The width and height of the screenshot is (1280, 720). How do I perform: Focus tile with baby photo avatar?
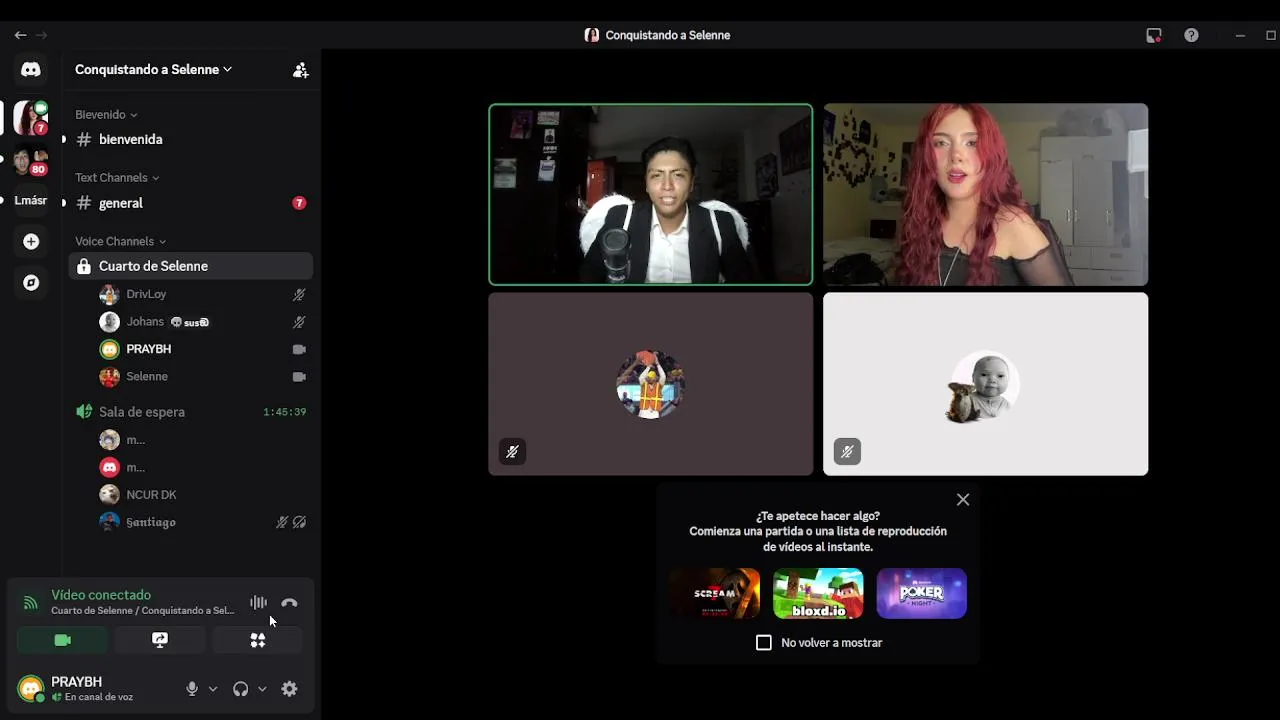click(x=986, y=384)
